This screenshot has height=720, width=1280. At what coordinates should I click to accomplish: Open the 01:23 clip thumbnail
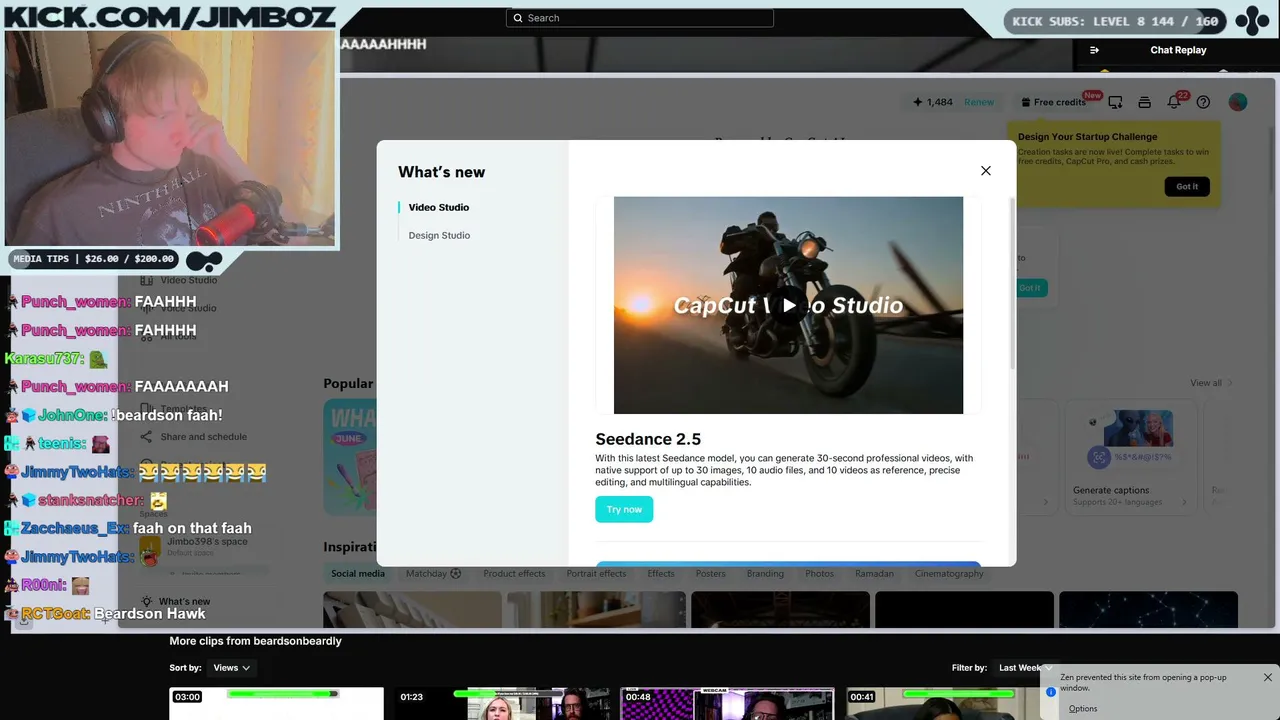(502, 703)
